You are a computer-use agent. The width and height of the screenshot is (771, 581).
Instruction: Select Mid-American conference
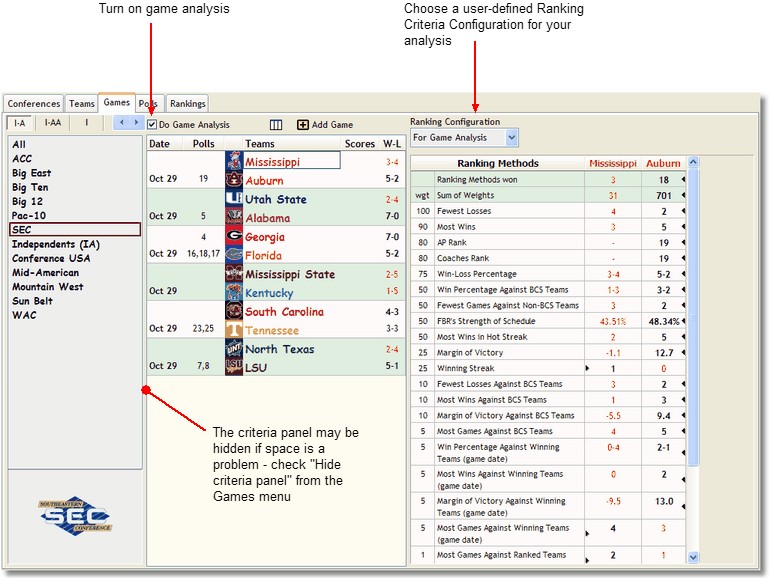[45, 273]
